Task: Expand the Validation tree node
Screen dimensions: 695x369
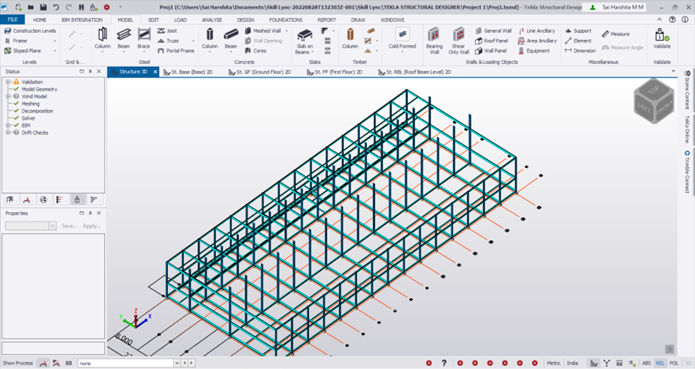Action: pyautogui.click(x=8, y=82)
